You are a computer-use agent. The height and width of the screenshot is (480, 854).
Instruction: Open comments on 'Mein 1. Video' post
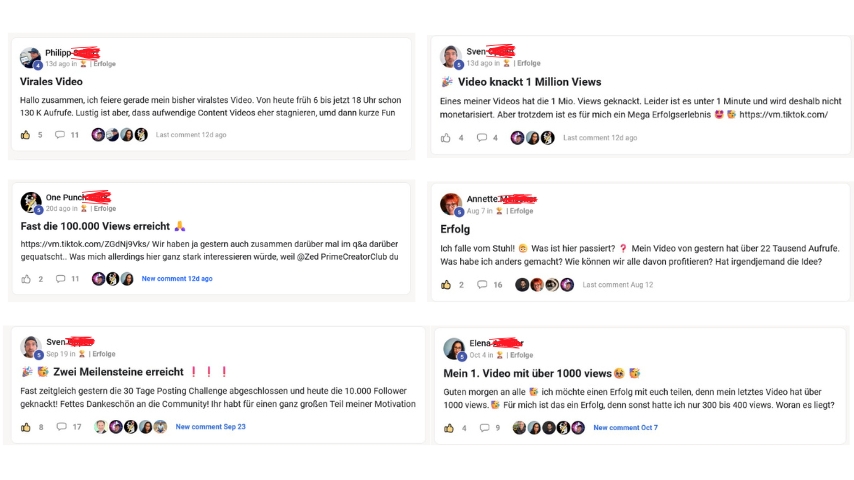point(483,428)
